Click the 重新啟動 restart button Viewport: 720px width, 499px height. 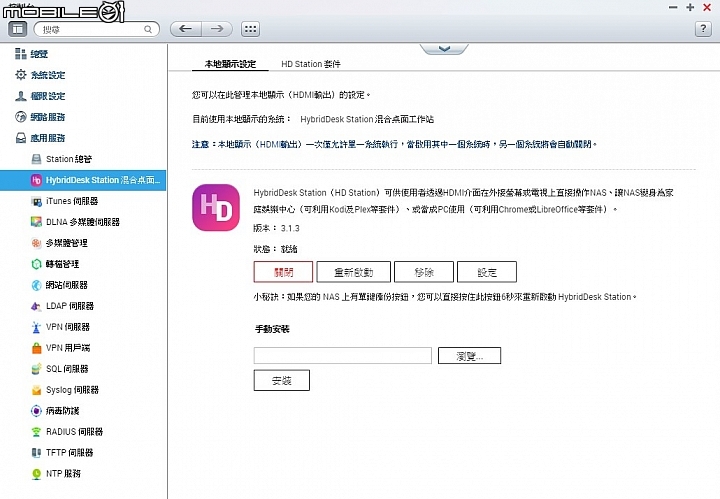pyautogui.click(x=354, y=272)
